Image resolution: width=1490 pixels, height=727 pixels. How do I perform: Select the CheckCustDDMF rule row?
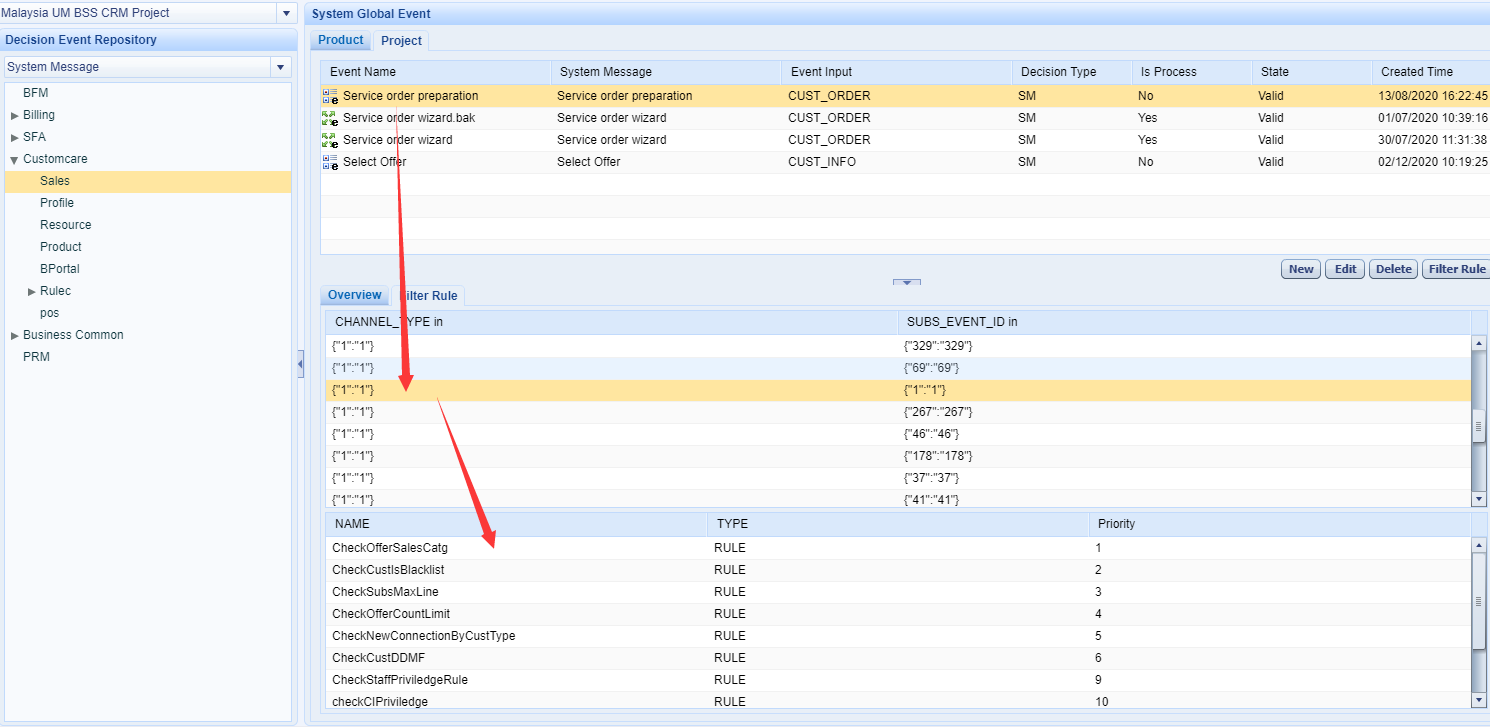899,658
